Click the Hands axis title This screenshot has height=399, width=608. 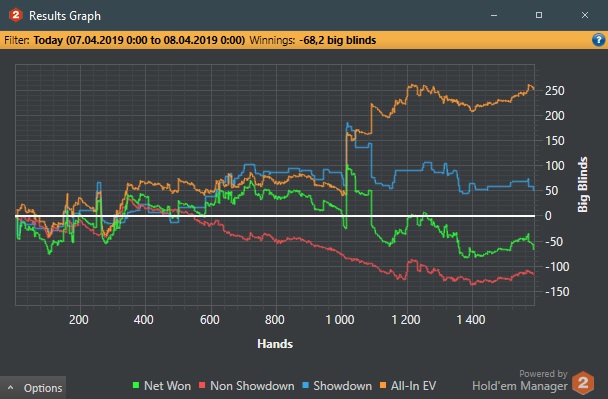click(275, 344)
